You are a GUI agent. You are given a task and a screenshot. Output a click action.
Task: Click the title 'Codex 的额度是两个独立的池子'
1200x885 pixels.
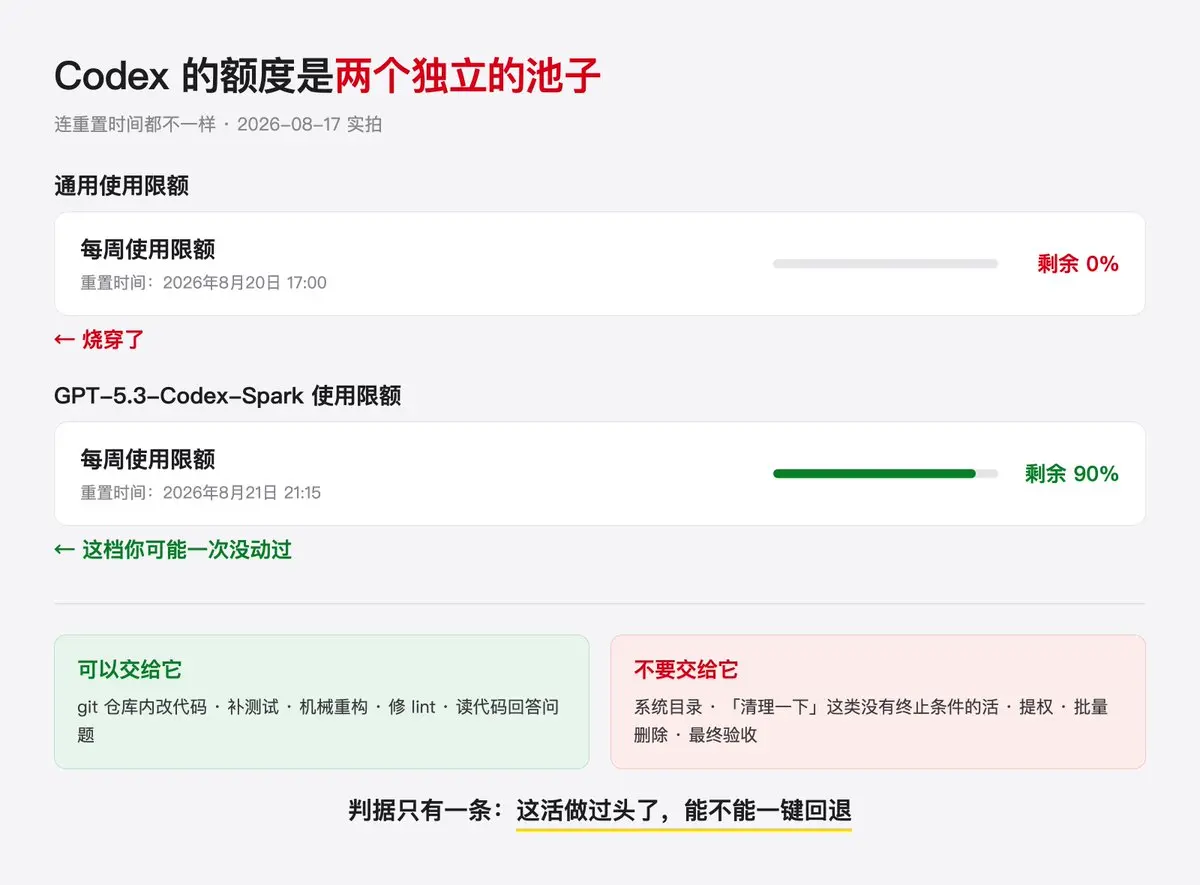click(x=328, y=76)
